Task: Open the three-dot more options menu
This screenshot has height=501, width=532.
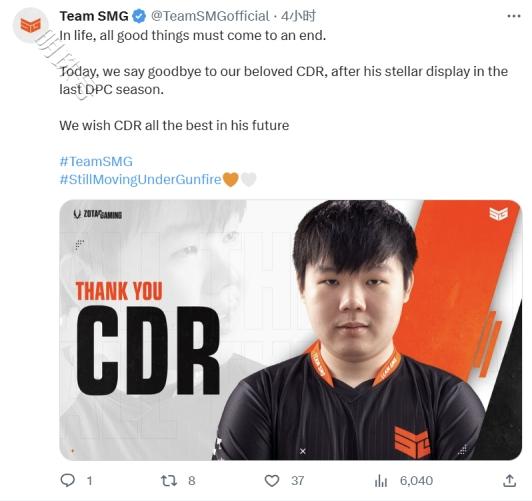Action: 514,16
